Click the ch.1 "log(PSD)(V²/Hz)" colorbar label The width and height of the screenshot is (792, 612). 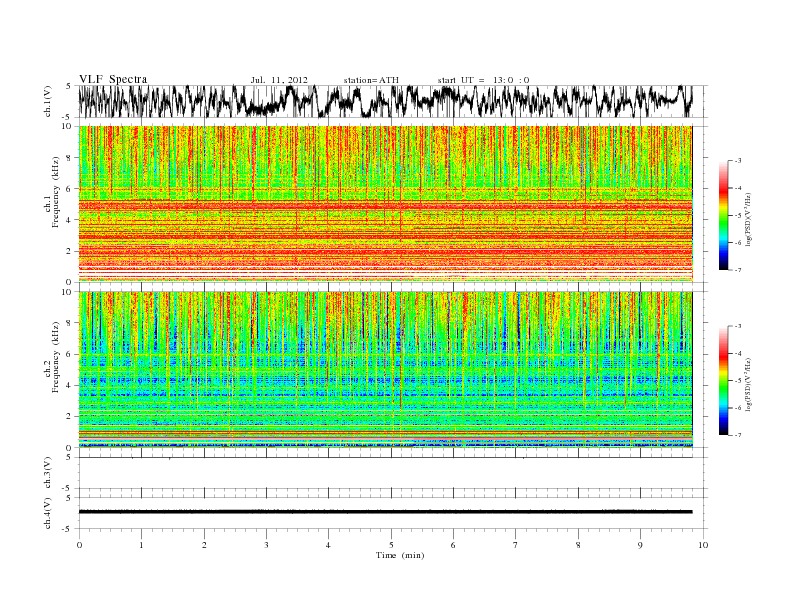coord(748,220)
